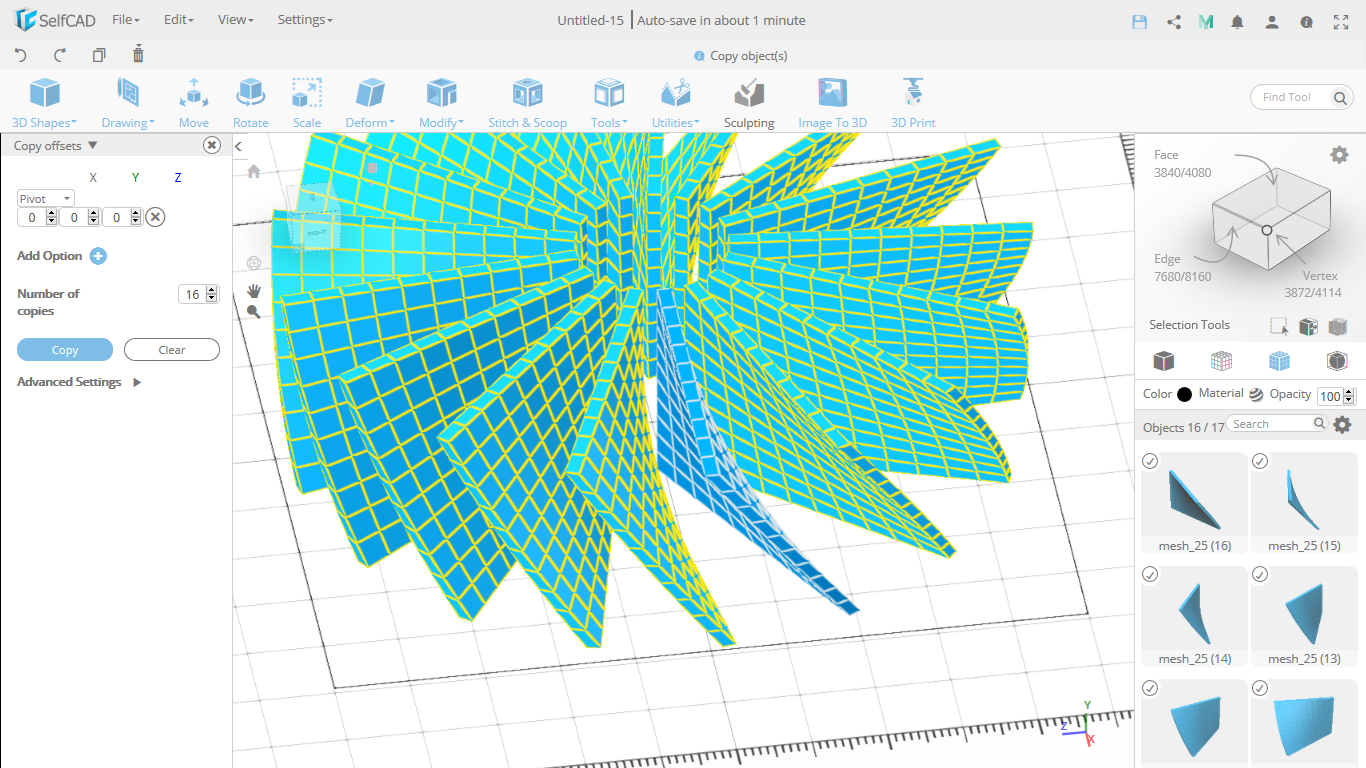Click the Copy button
1366x768 pixels.
pyautogui.click(x=65, y=350)
